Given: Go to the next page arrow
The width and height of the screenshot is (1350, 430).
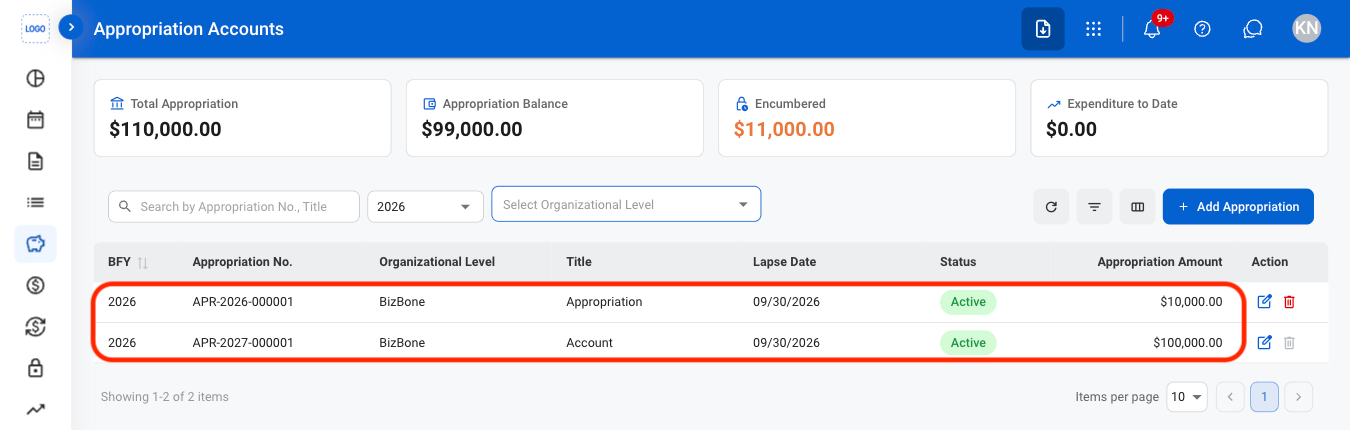Looking at the screenshot, I should [1298, 397].
